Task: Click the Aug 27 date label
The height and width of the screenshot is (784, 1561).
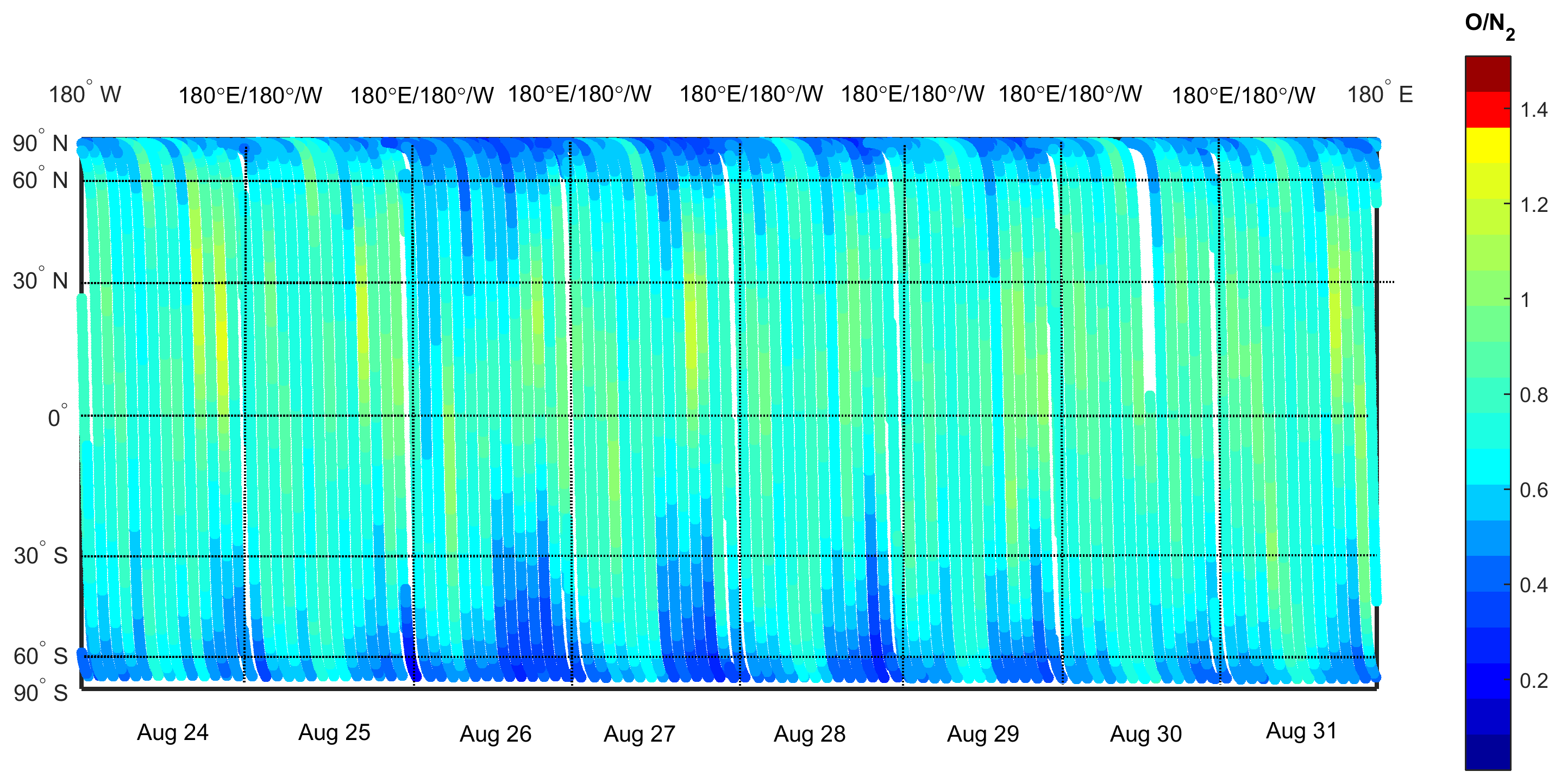Action: pos(640,733)
